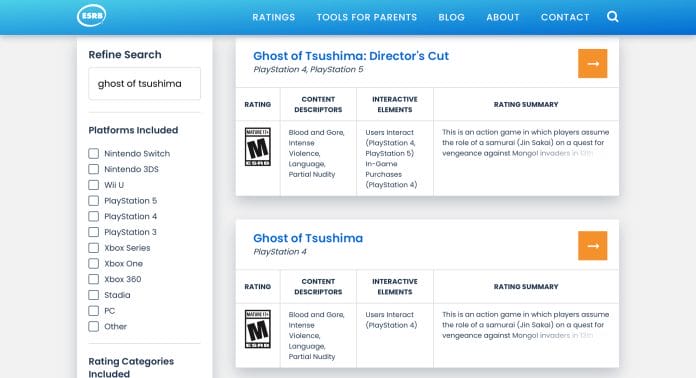
Task: Click the Rating Categories Included heading
Action: click(131, 367)
